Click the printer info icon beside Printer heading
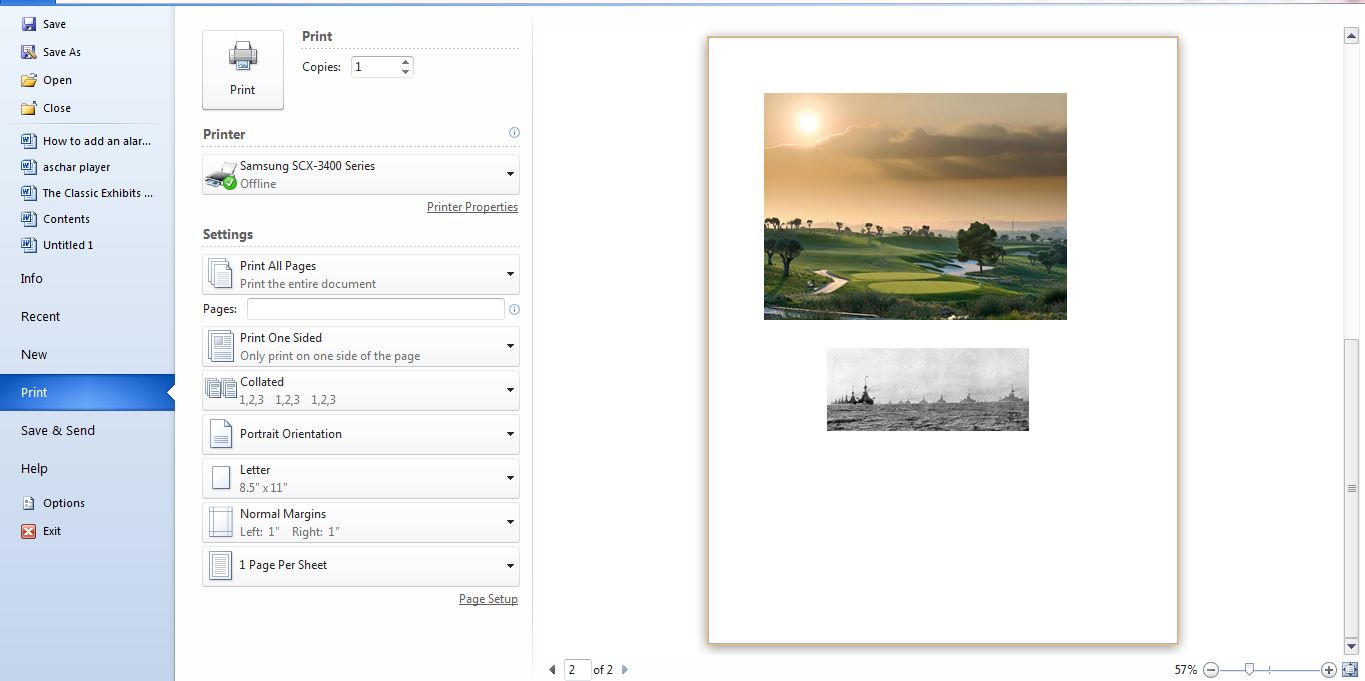 (514, 132)
